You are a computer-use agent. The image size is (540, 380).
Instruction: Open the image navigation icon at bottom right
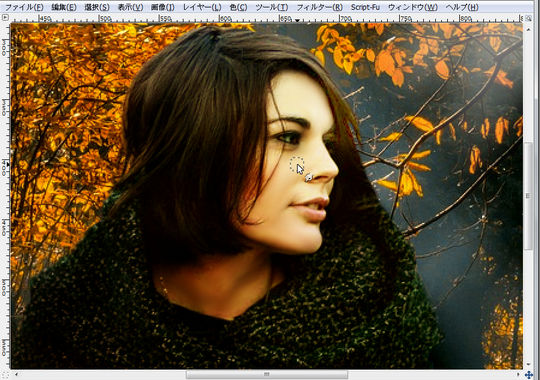[x=529, y=374]
